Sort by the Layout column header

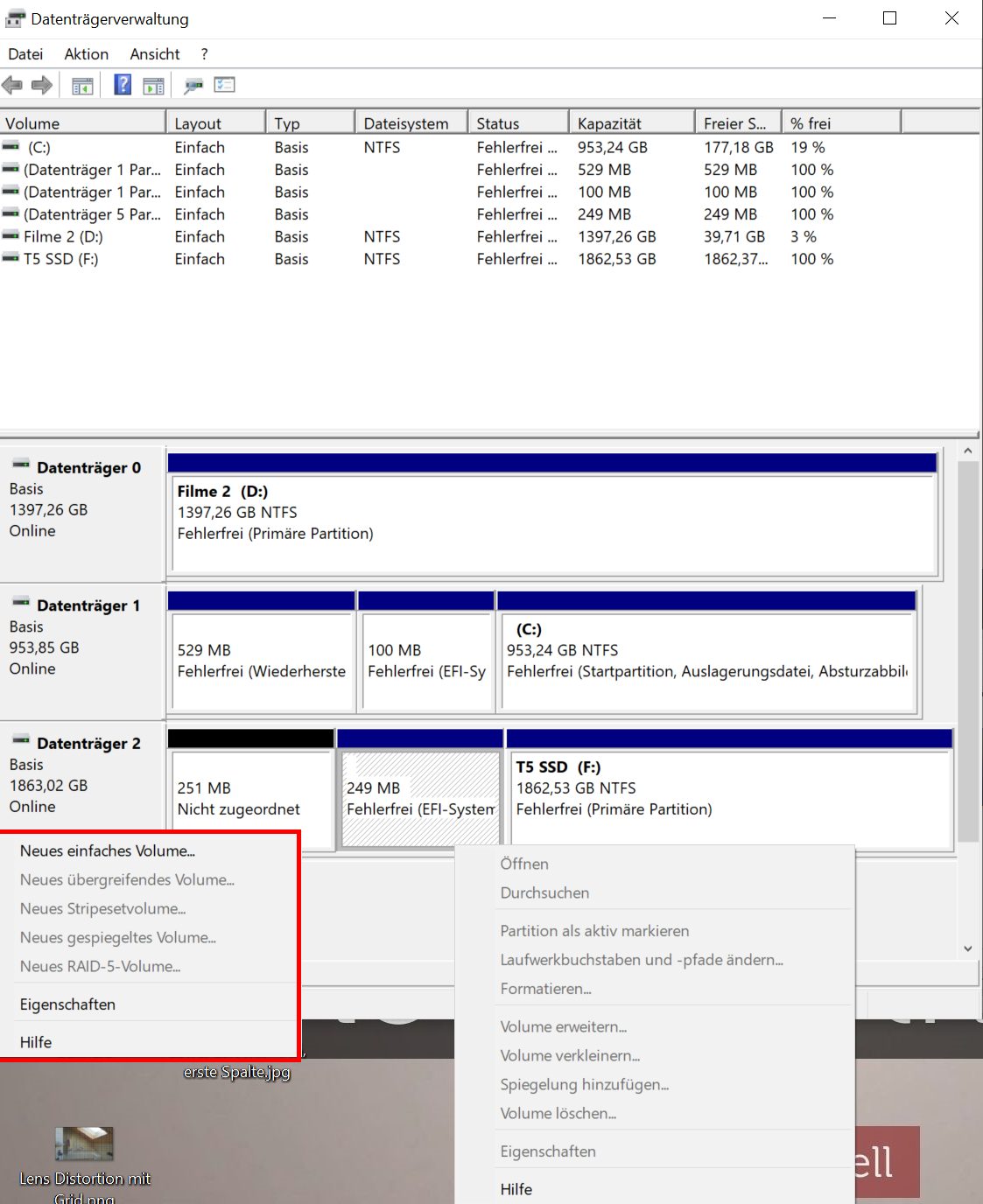click(x=215, y=123)
